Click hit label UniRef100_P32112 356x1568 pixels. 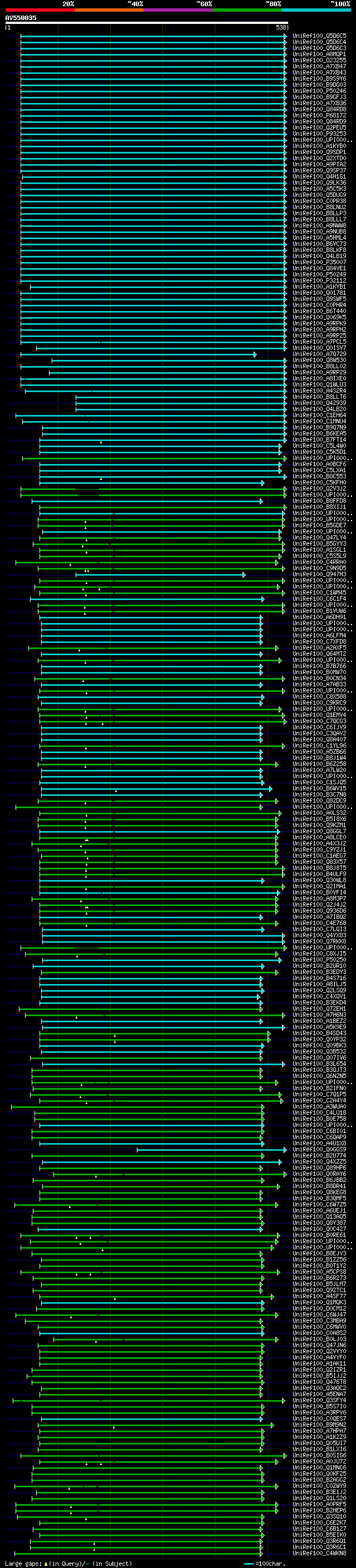coord(319,280)
